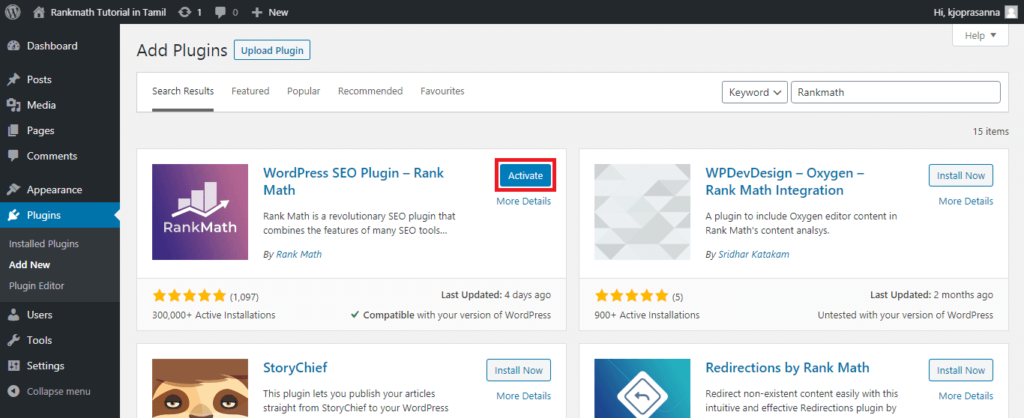Switch to the Featured tab

coord(250,91)
